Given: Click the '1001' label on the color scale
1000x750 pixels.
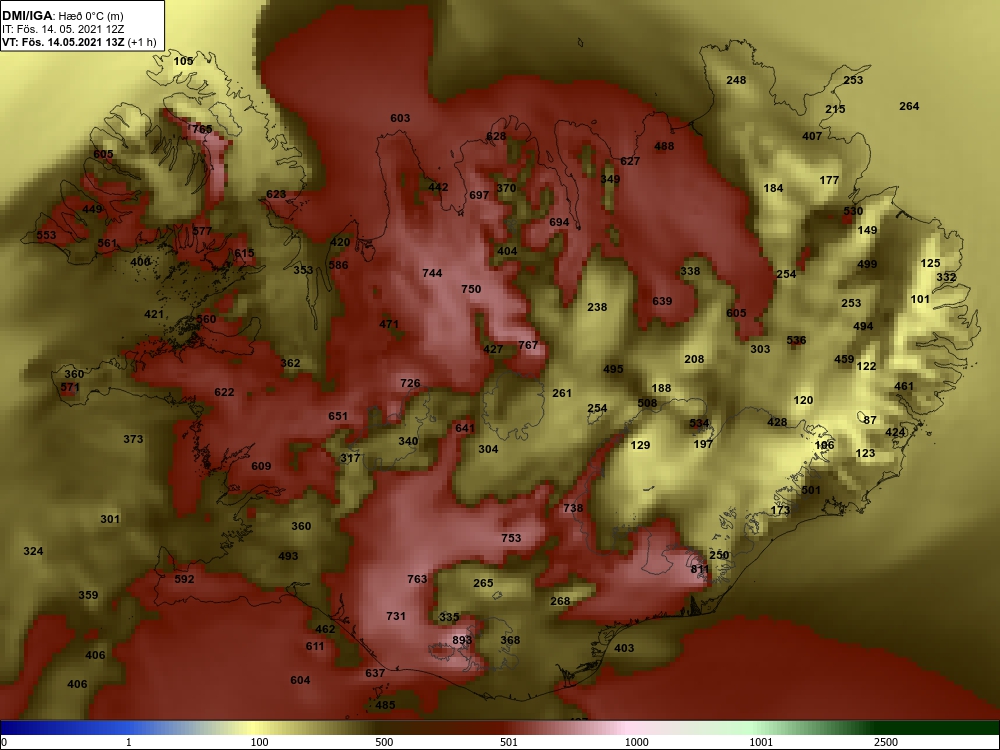Looking at the screenshot, I should pos(761,742).
